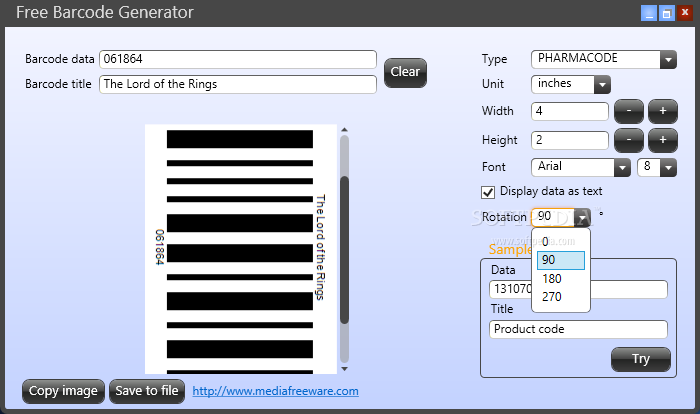Click the barcode preview scrollbar thumb

click(x=344, y=249)
